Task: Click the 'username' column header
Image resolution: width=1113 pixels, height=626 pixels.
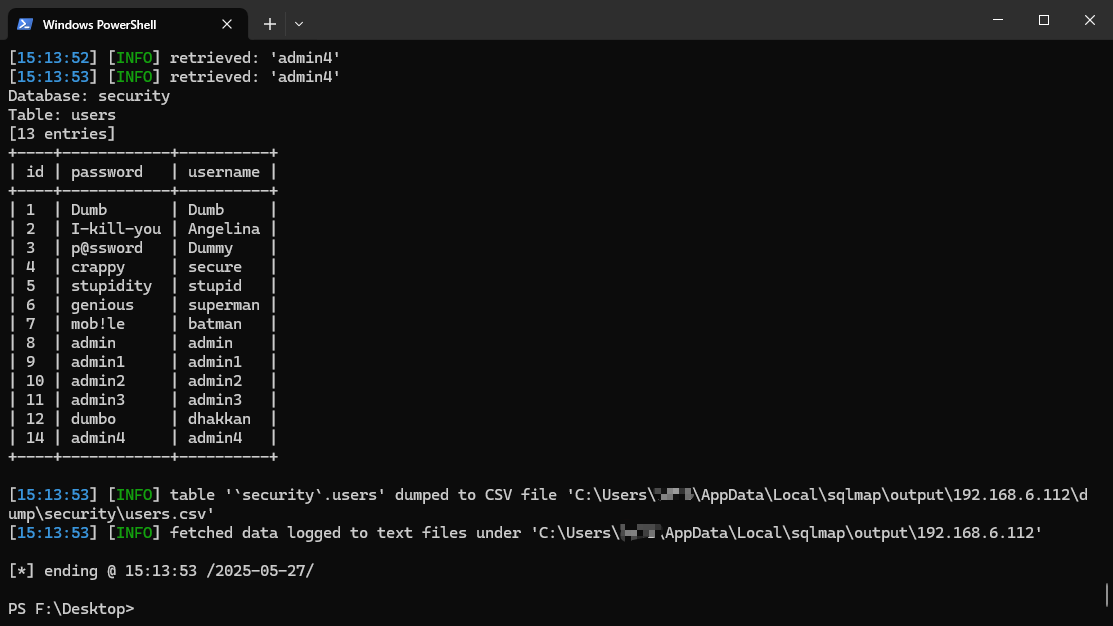Action: (224, 172)
